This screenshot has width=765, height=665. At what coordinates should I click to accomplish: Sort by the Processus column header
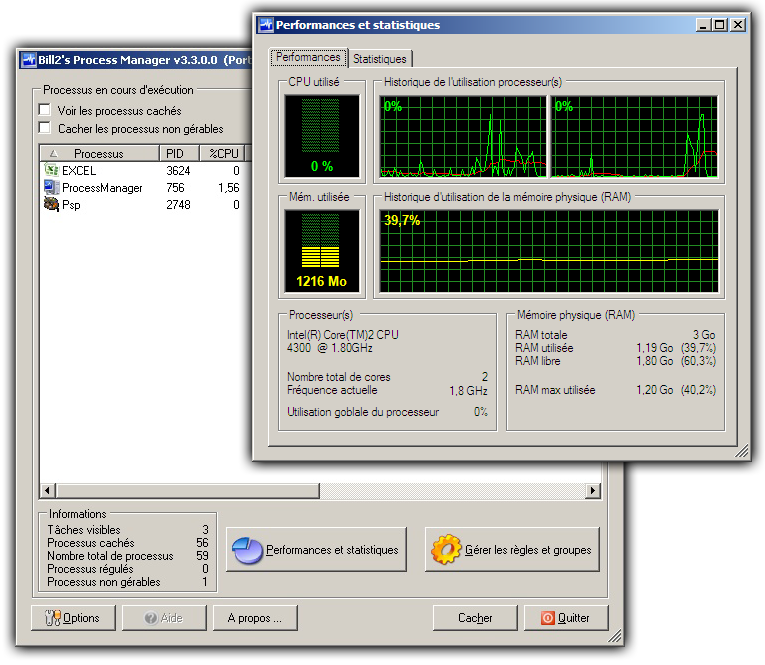tap(100, 154)
